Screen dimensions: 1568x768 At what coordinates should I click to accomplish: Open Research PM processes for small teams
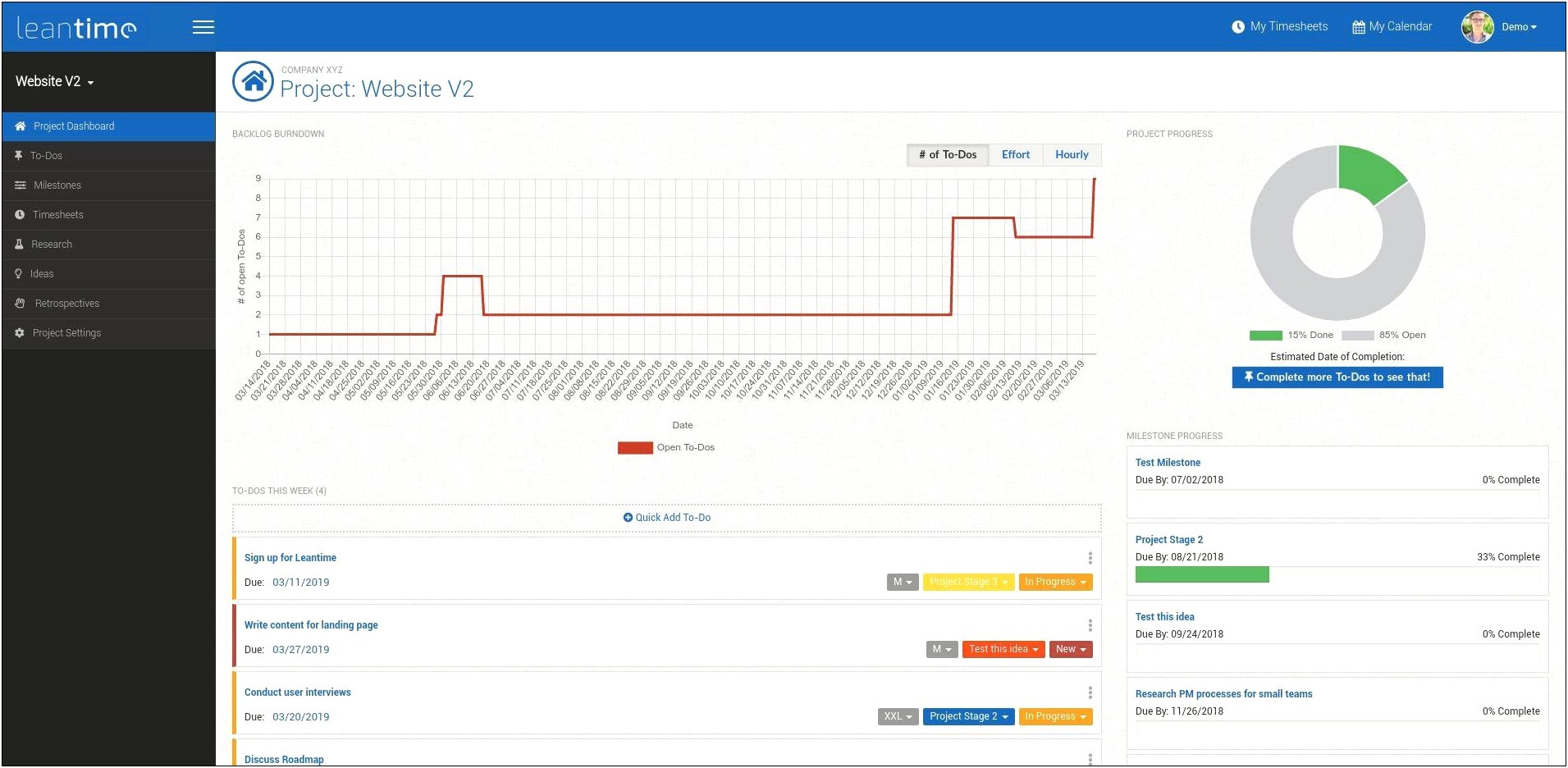tap(1224, 694)
